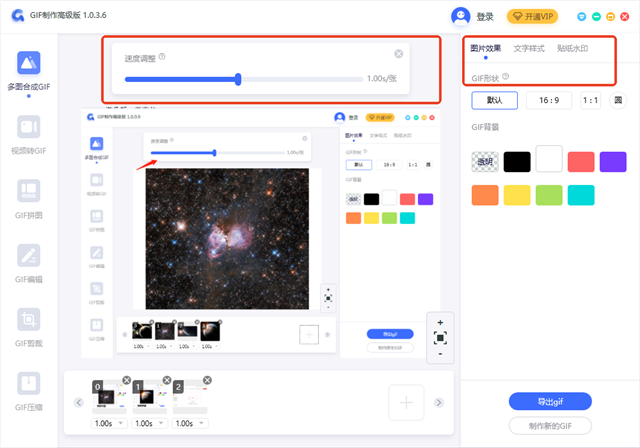Image resolution: width=640 pixels, height=448 pixels.
Task: Click the speed slider handle
Action: 238,79
